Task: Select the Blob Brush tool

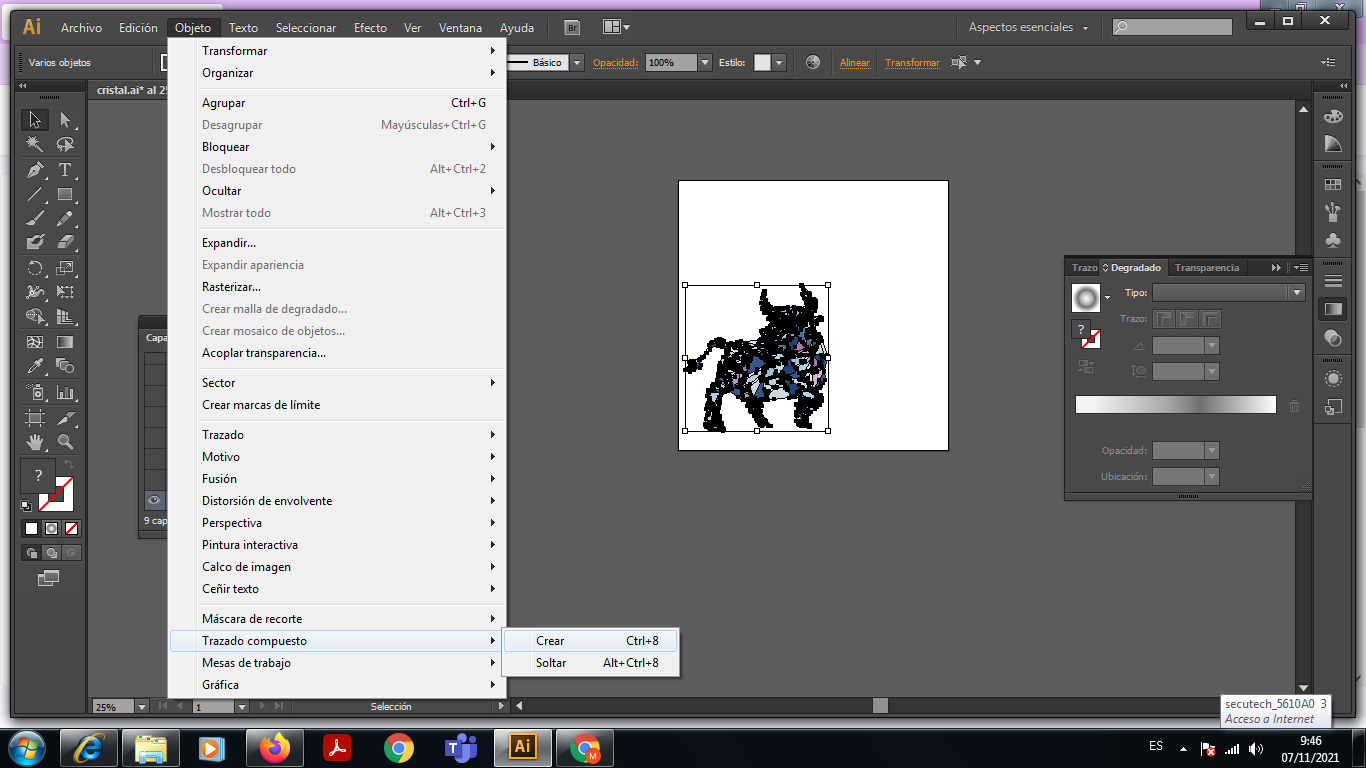Action: point(35,242)
